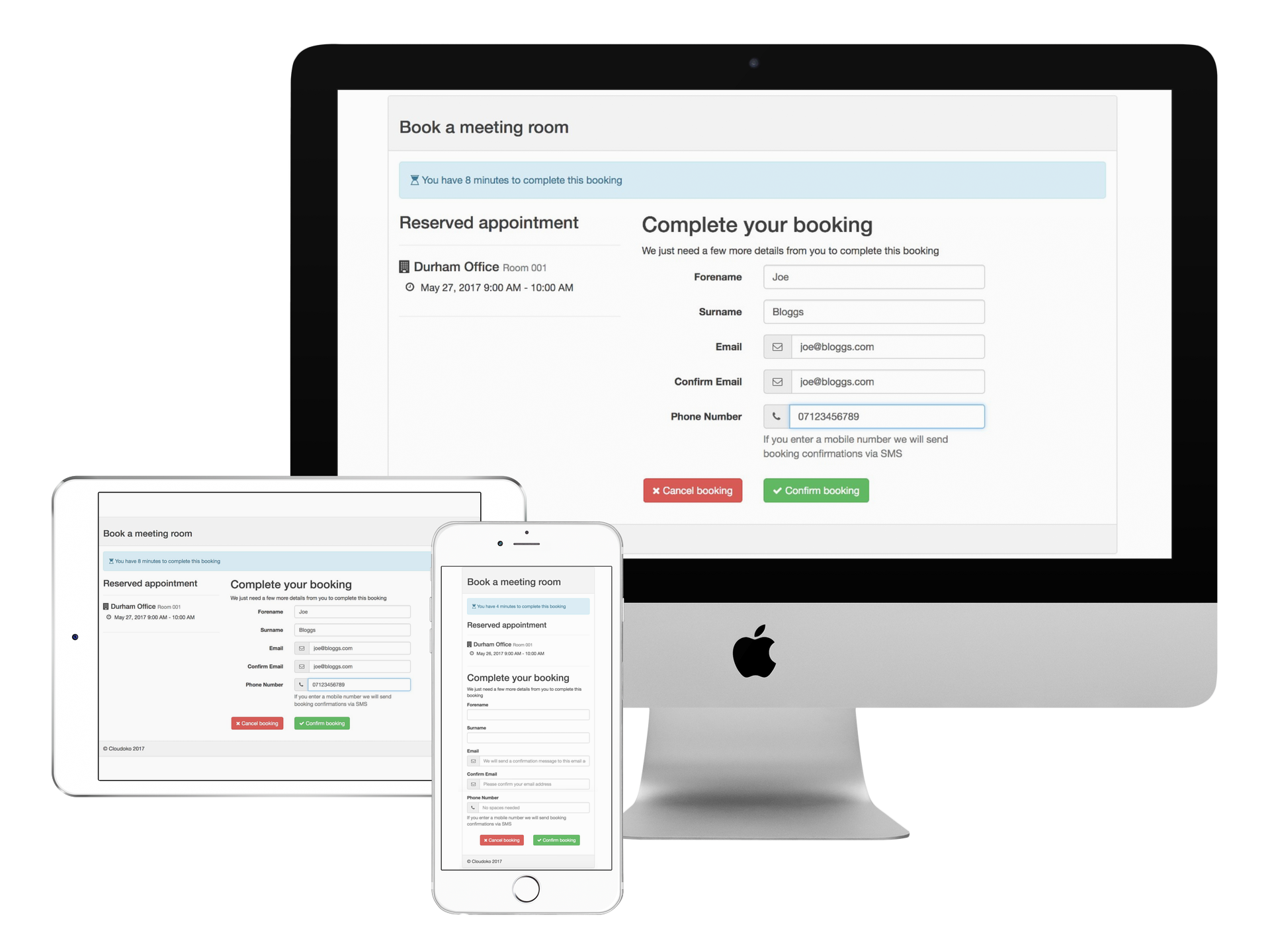1270x952 pixels.
Task: Click the Confirm booking green button
Action: [817, 490]
